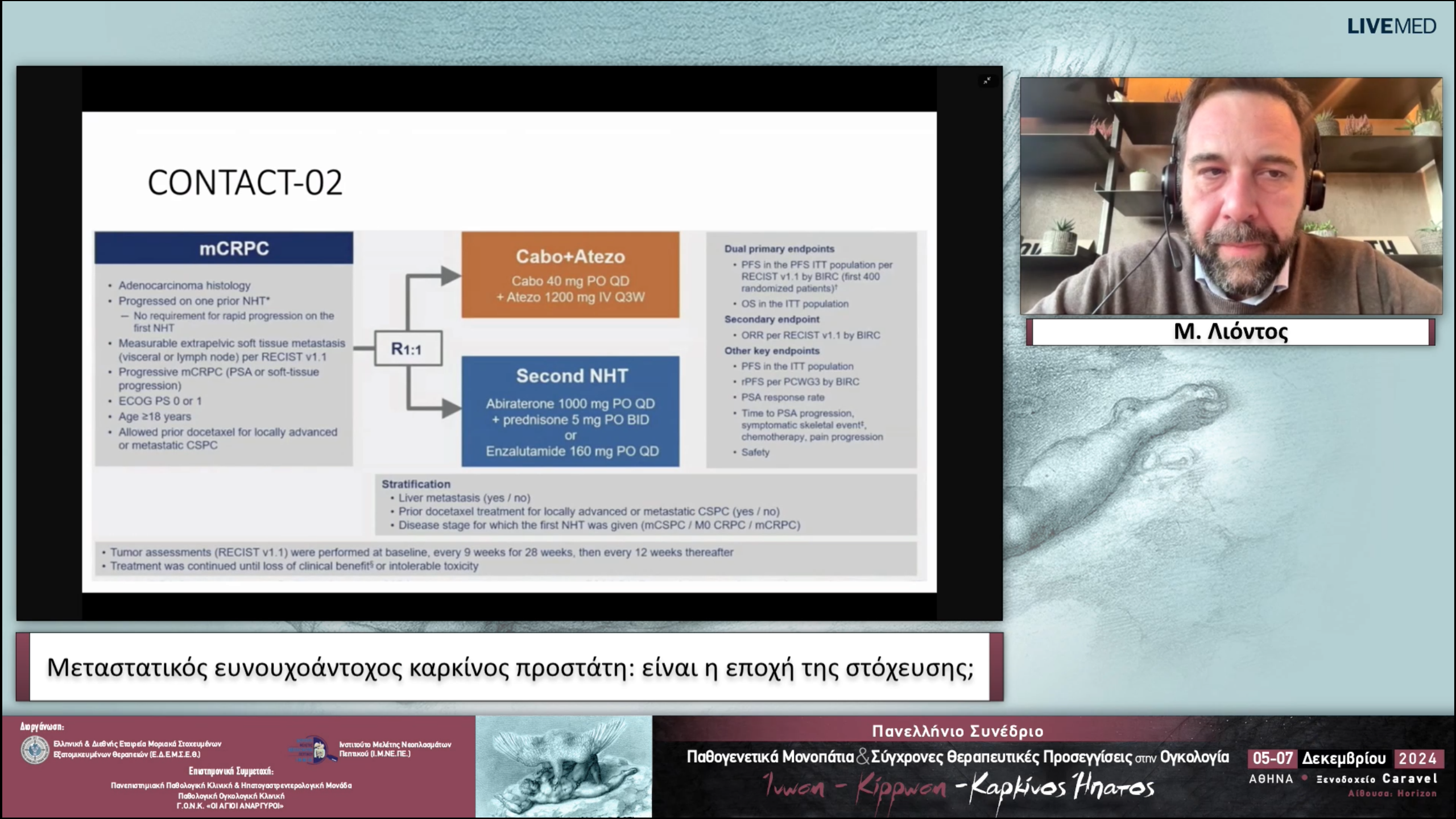Click the ΑΘΗΝΑ location text
Image resolution: width=1456 pixels, height=819 pixels.
click(1271, 779)
